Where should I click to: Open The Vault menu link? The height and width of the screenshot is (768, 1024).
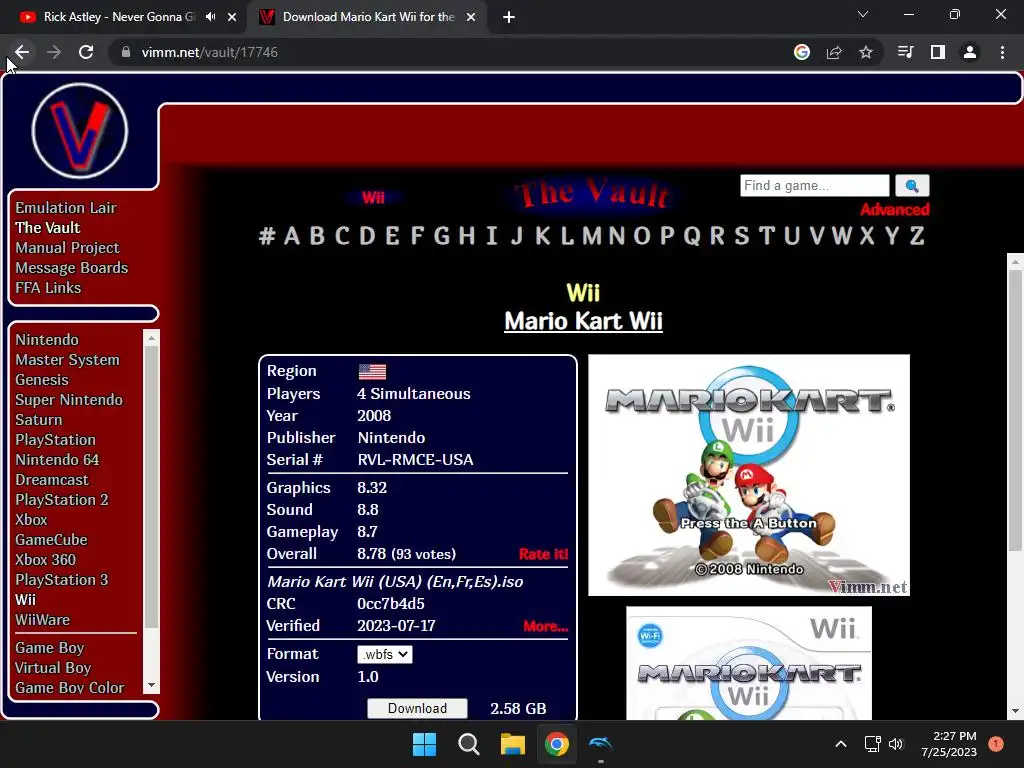pos(48,227)
